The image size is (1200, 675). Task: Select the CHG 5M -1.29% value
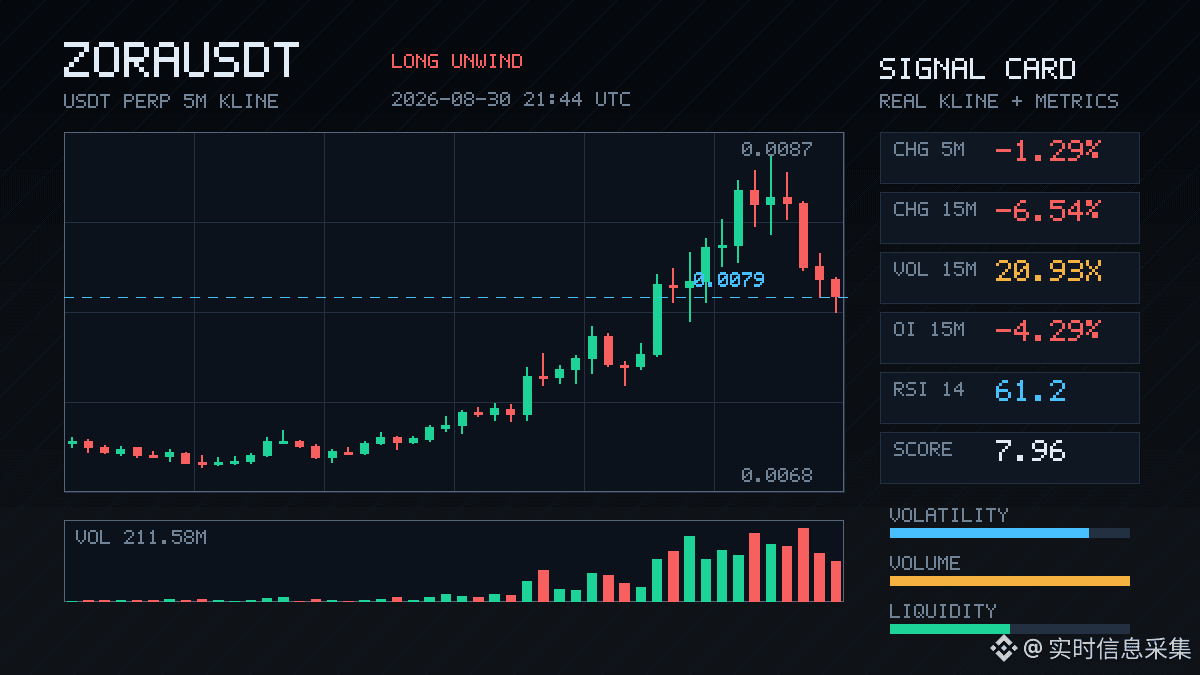tap(1047, 151)
